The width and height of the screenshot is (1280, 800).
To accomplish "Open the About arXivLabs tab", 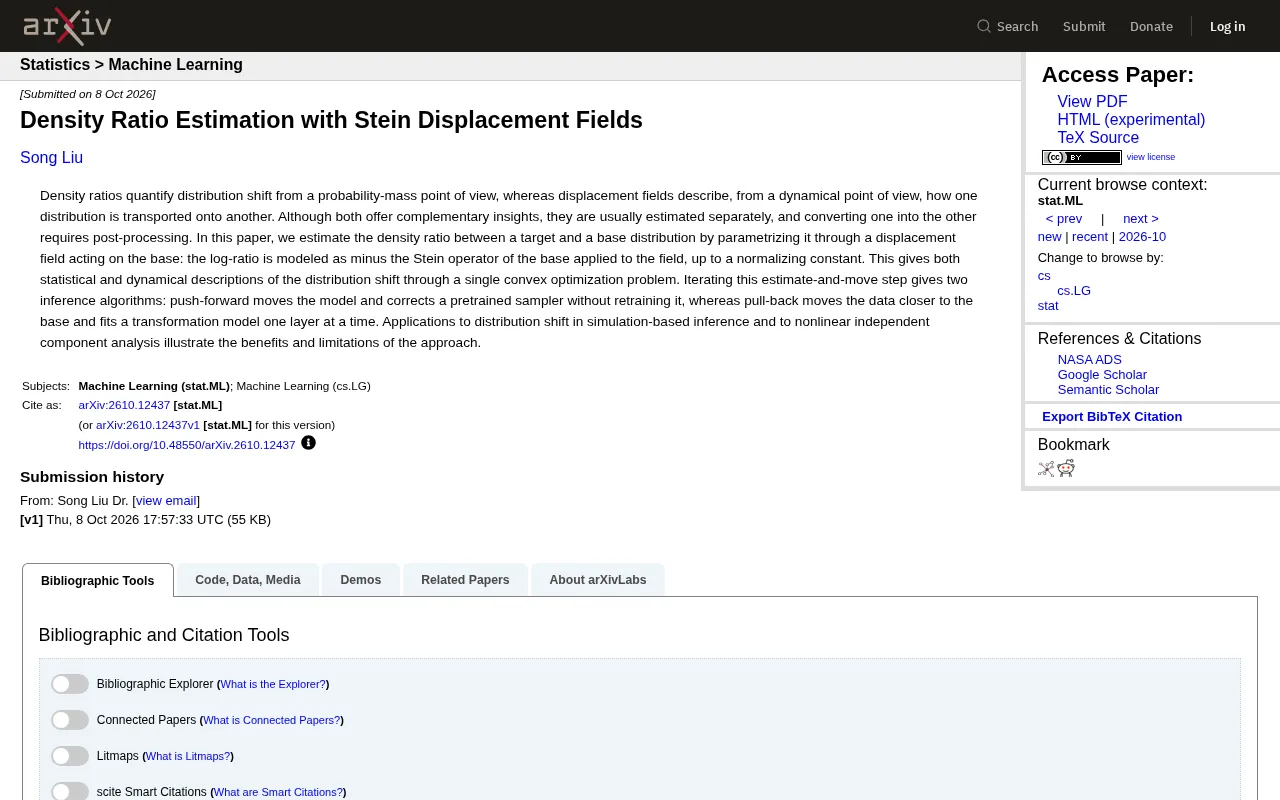I will tap(598, 580).
